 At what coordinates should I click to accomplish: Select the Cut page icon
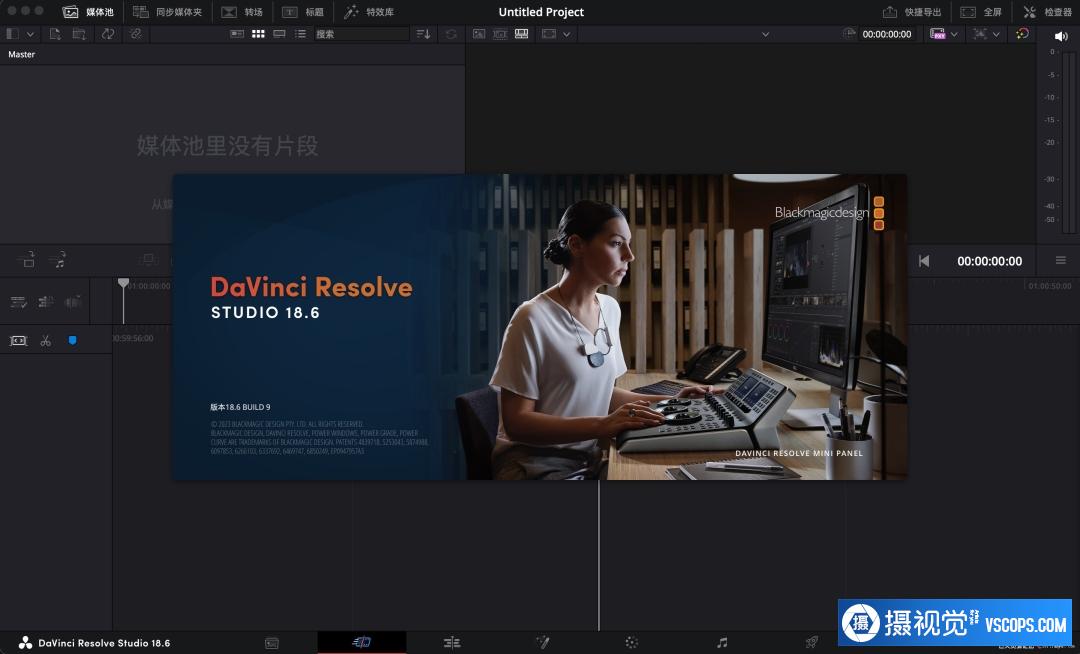[362, 642]
